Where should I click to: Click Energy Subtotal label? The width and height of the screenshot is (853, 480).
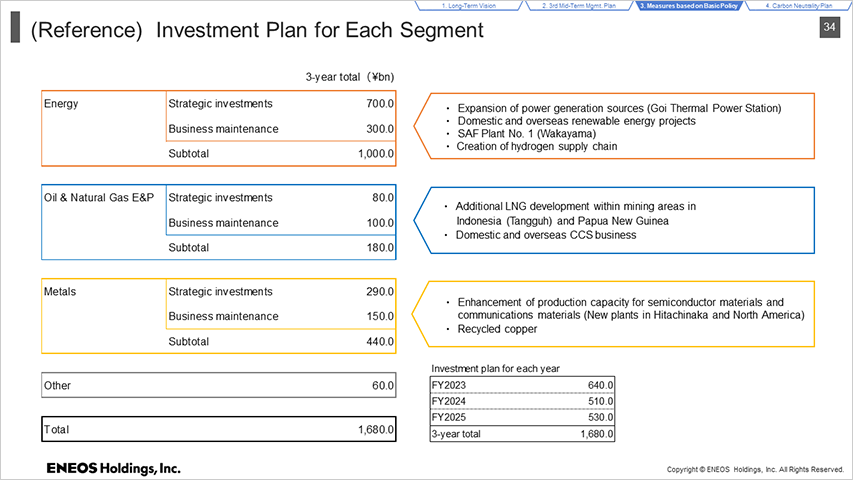tap(188, 153)
